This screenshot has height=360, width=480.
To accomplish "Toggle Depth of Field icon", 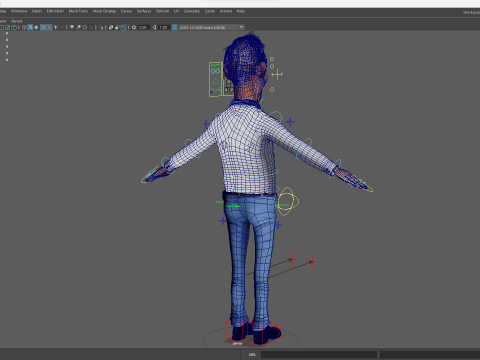I will [91, 27].
